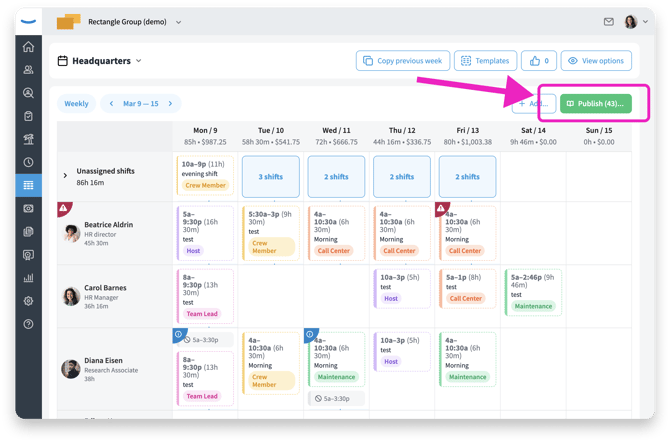Screen dimensions: 670x442
Task: Open View options with eye icon
Action: click(595, 61)
